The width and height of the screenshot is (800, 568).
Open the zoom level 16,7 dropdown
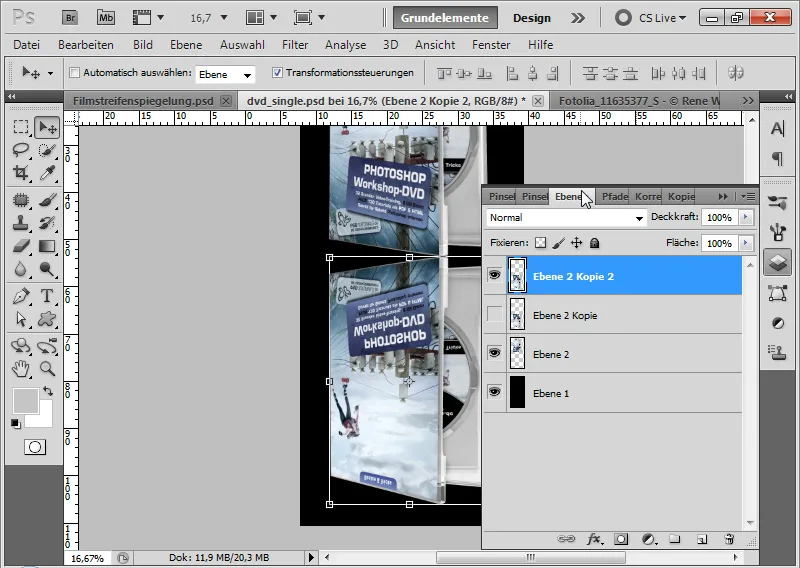click(x=223, y=18)
